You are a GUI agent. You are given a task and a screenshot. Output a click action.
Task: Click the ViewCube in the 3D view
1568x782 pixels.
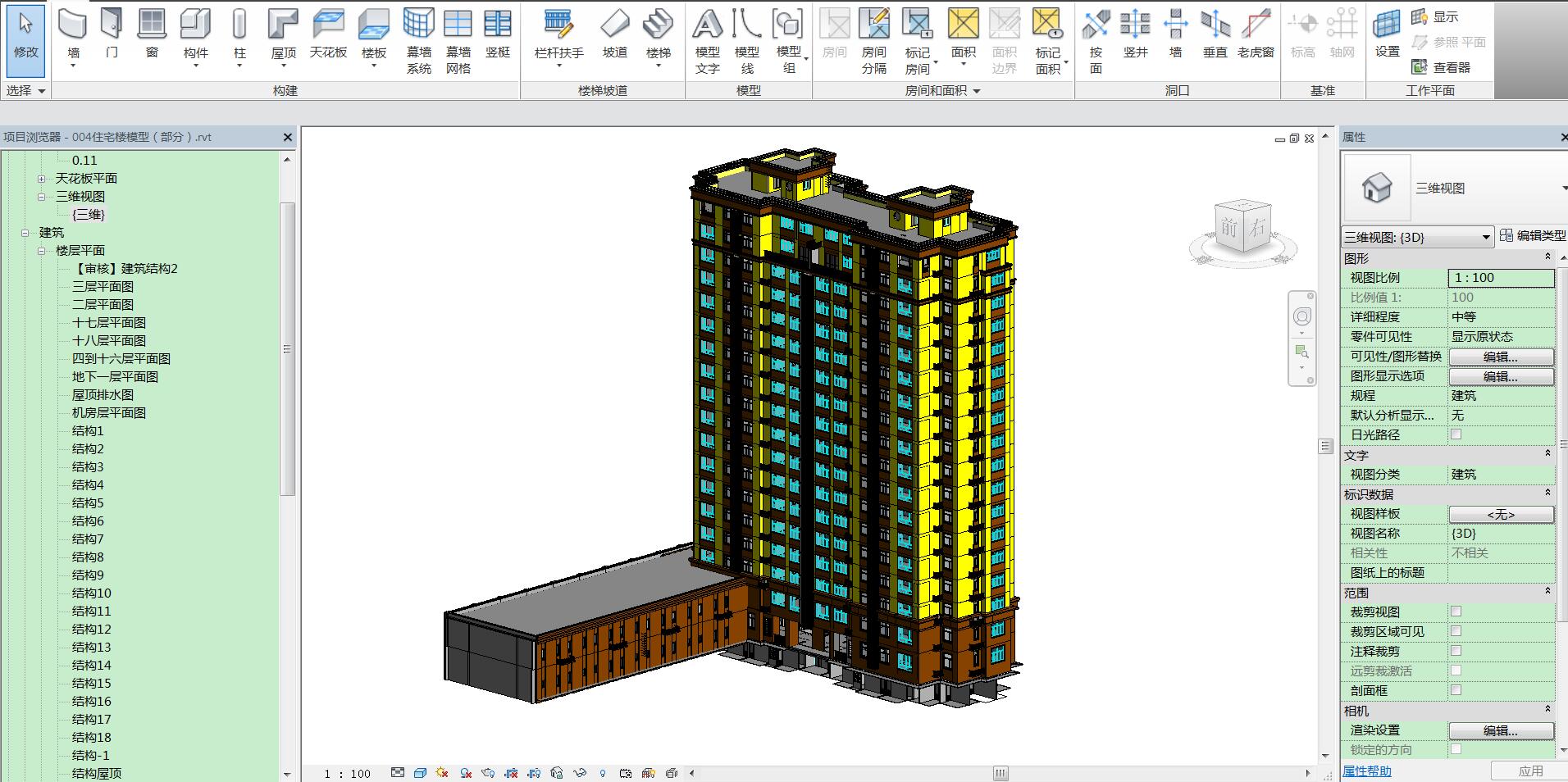[1242, 228]
